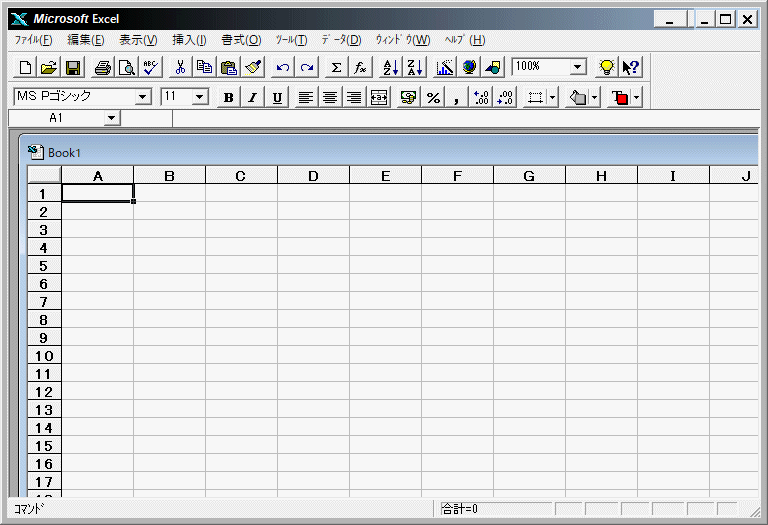Open the 表示(V) menu

tap(138, 40)
